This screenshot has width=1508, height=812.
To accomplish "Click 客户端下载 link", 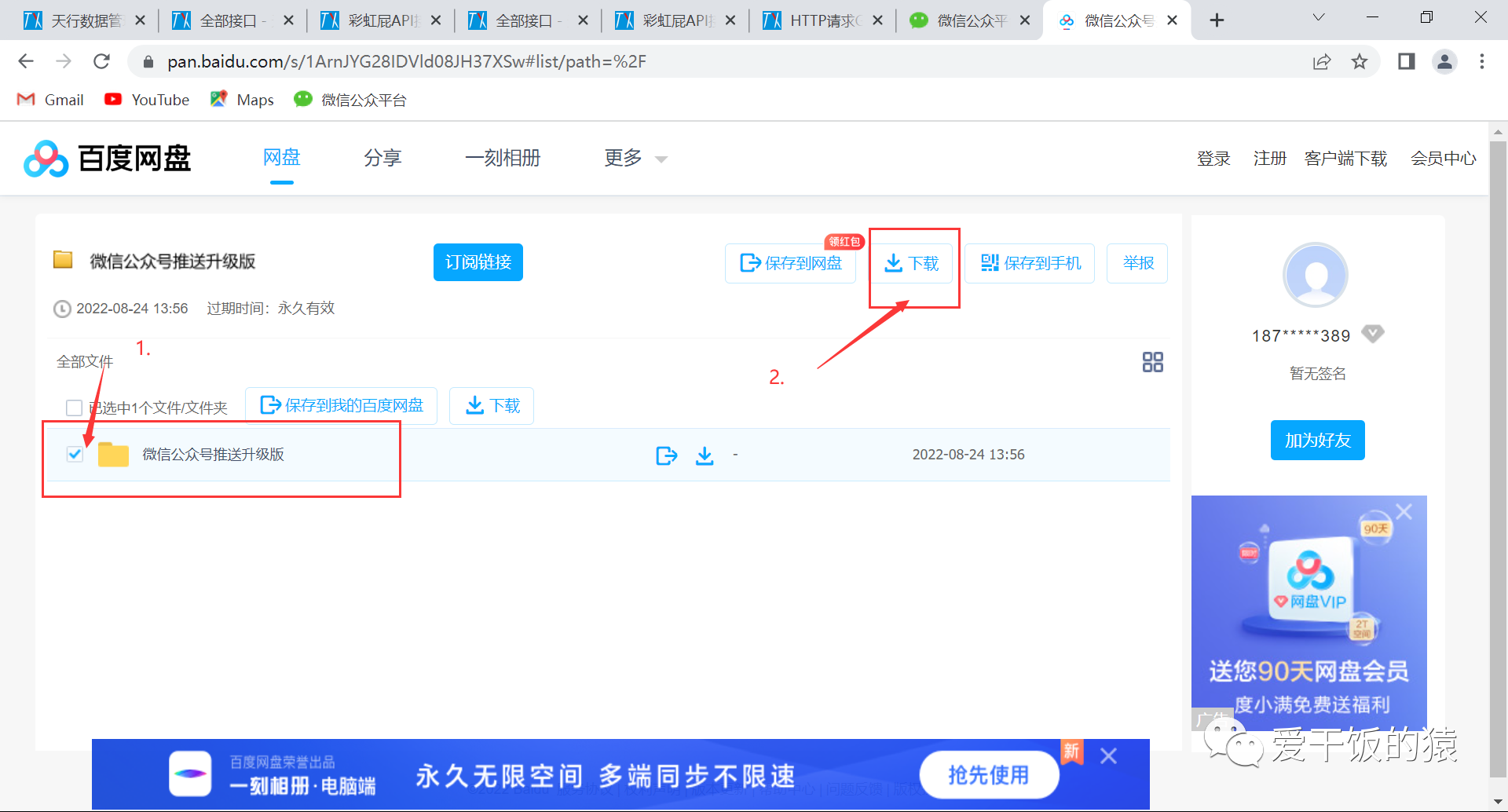I will pos(1345,159).
